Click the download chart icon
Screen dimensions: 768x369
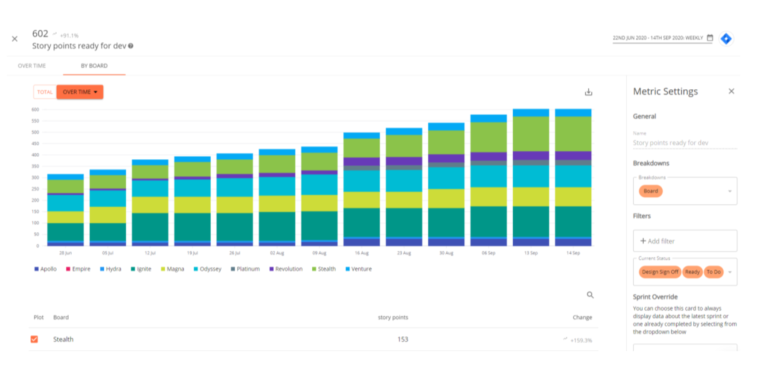588,92
